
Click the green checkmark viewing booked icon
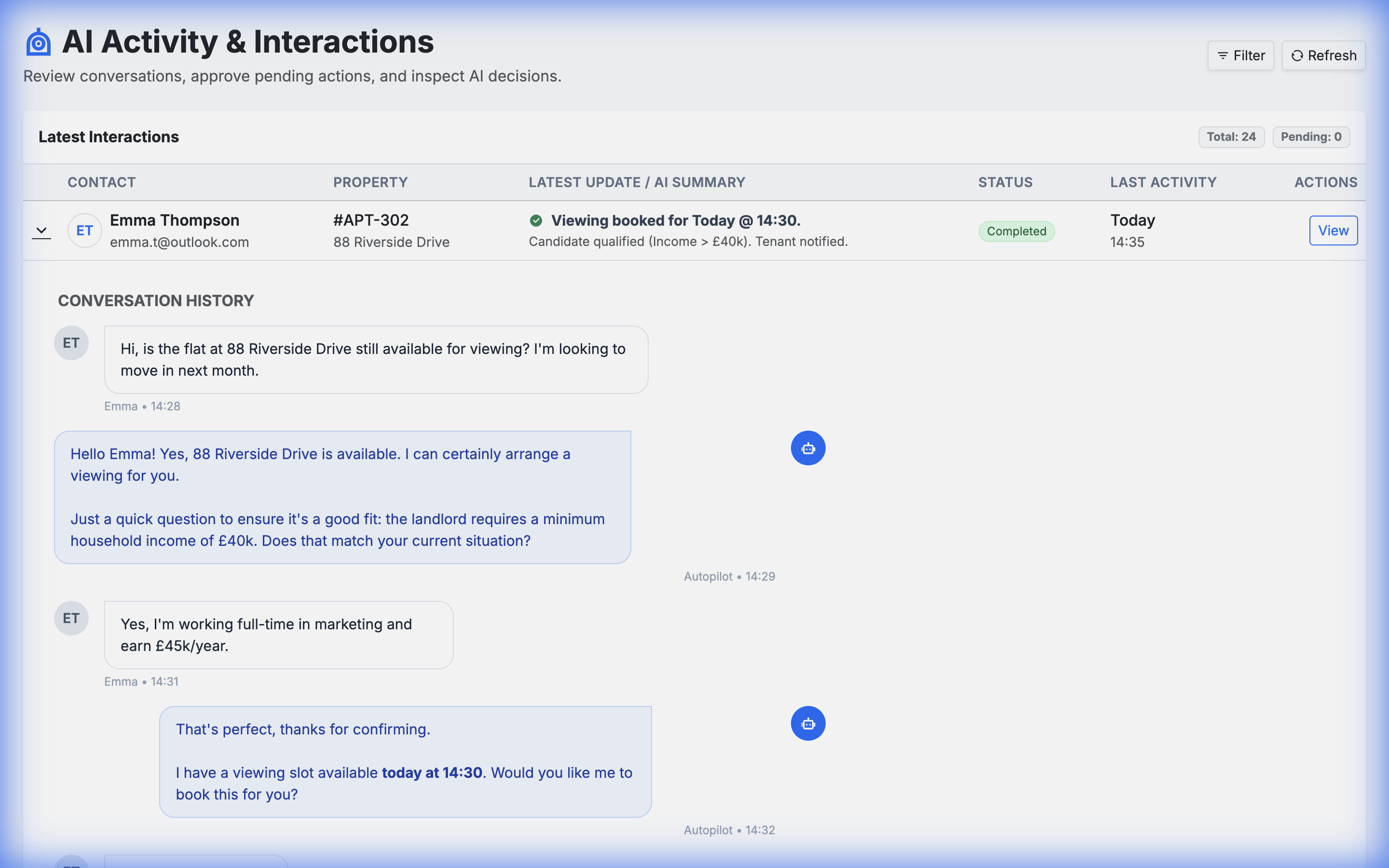536,220
